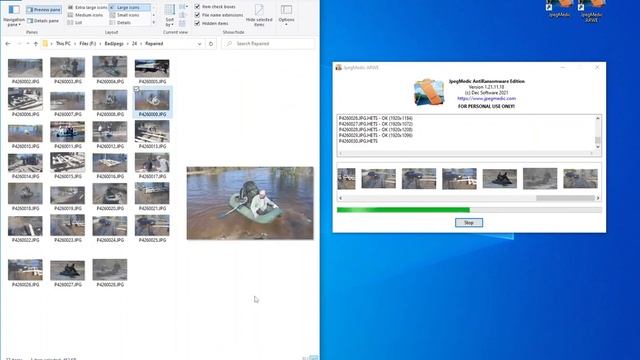Open the Options dropdown in ribbon
The image size is (640, 360).
coord(286,15)
